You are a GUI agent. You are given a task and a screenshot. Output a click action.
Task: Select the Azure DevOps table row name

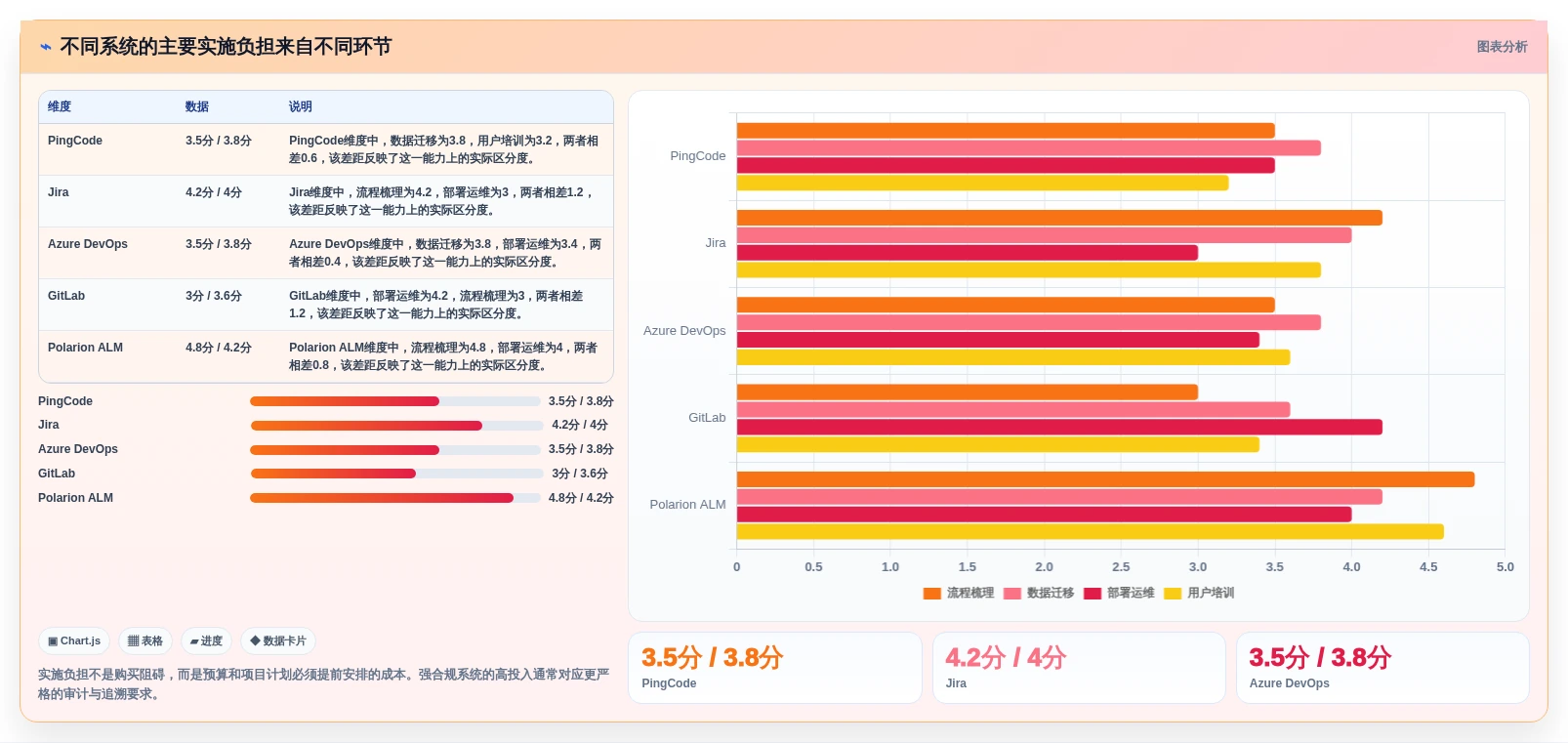click(x=88, y=244)
